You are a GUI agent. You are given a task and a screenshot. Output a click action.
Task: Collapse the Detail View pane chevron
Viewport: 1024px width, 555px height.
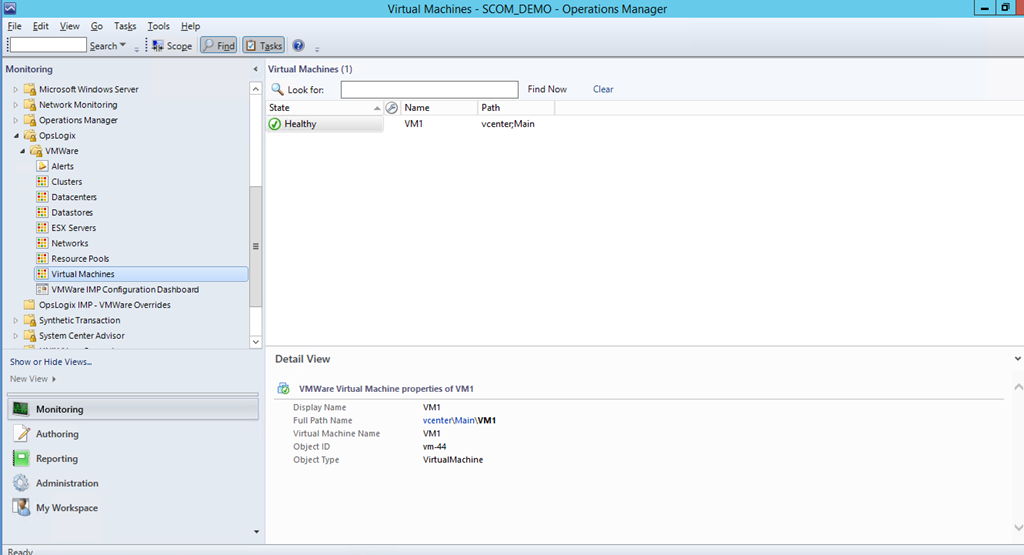[x=1017, y=358]
